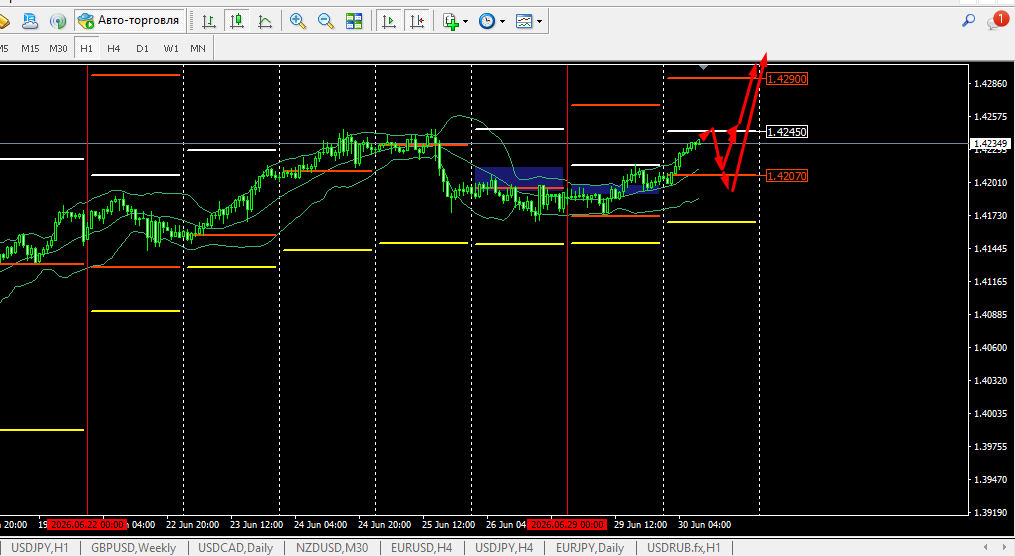
Task: Click the 1.41445 price axis value
Action: pos(990,249)
